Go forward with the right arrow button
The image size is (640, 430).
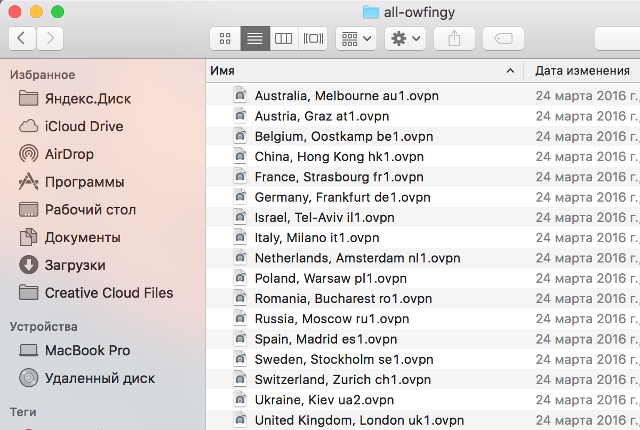pos(50,38)
